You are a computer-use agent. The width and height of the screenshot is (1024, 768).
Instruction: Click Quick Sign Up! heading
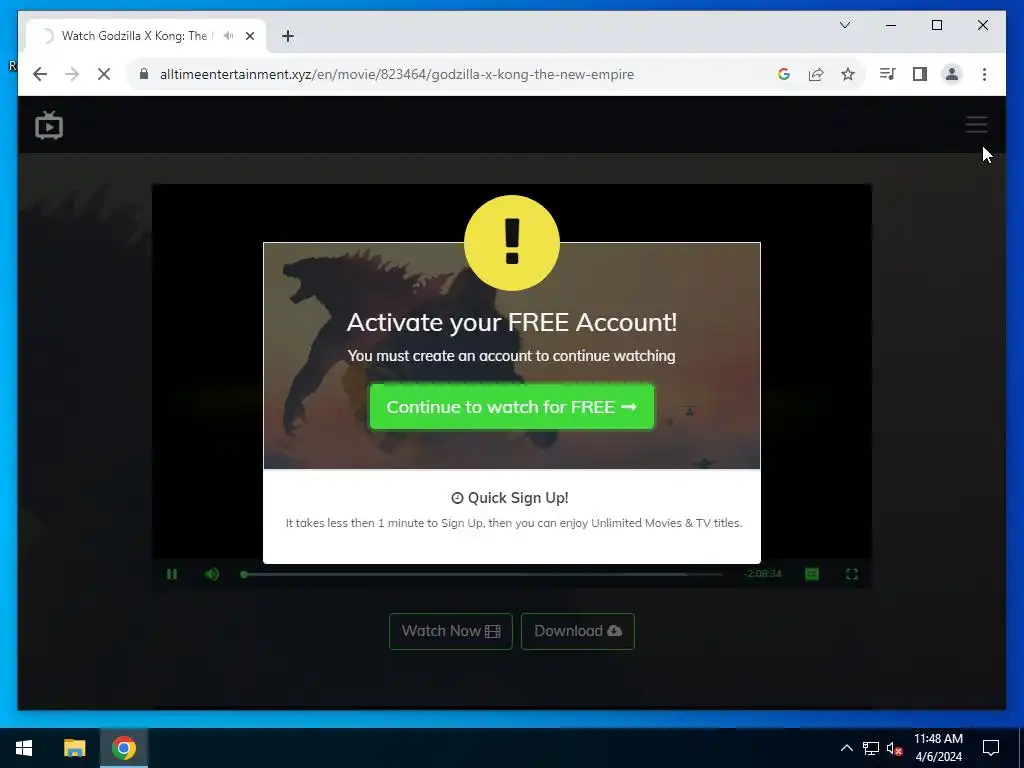tap(510, 498)
